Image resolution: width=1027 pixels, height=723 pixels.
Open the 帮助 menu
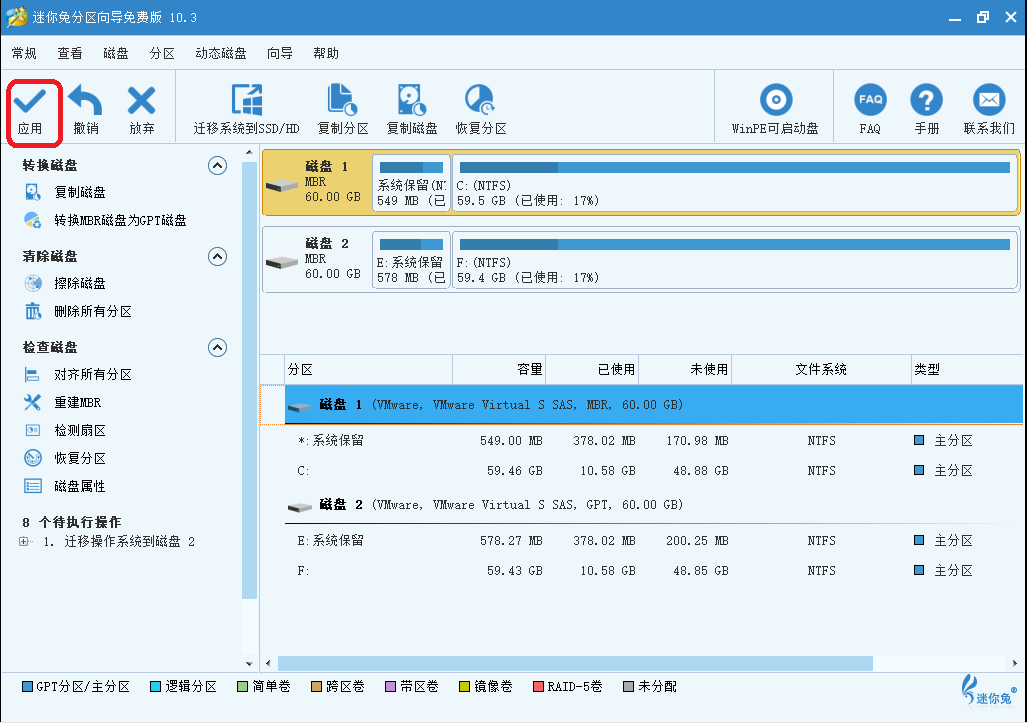coord(326,53)
